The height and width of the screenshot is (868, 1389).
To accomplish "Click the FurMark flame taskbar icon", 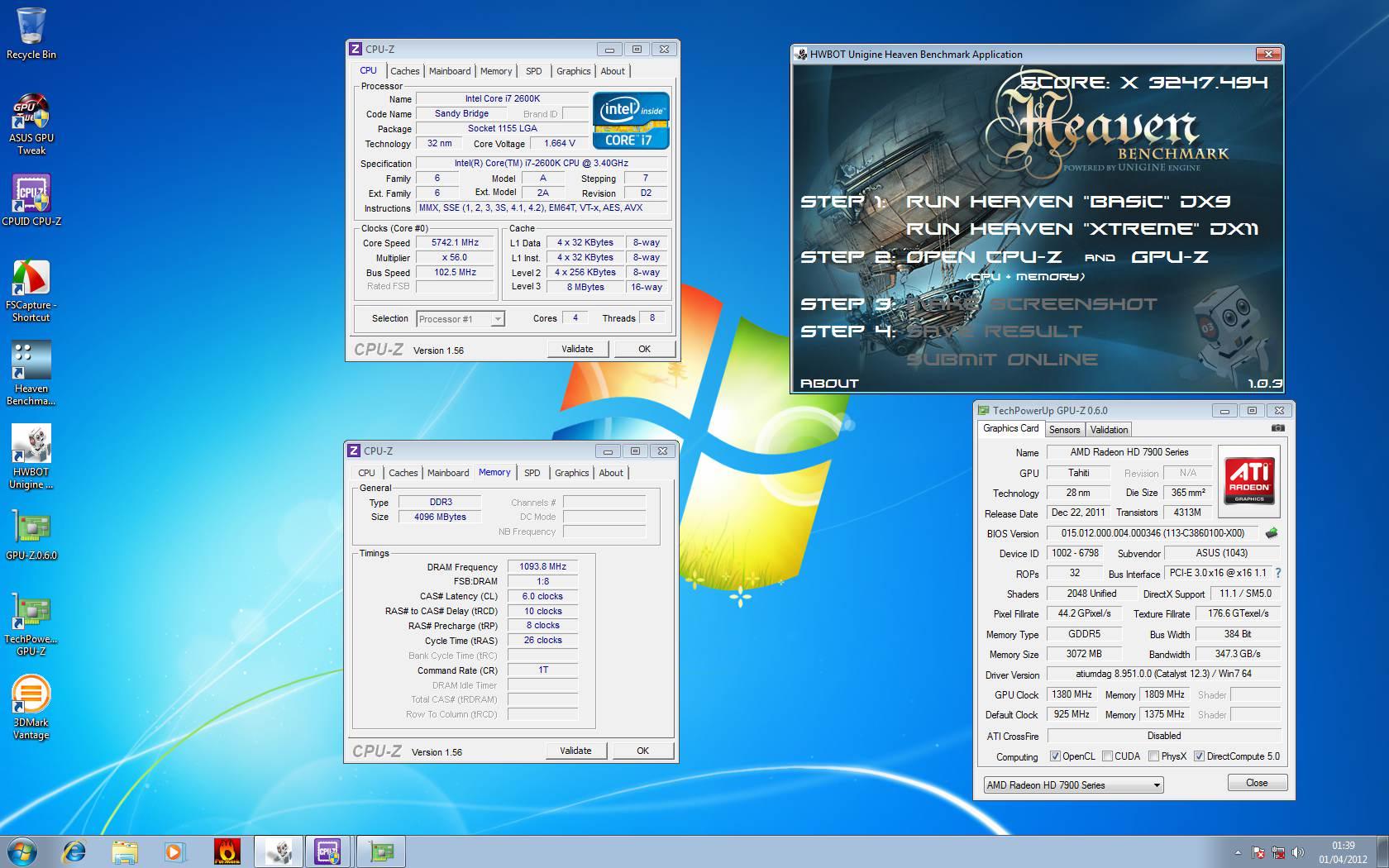I will (x=227, y=851).
